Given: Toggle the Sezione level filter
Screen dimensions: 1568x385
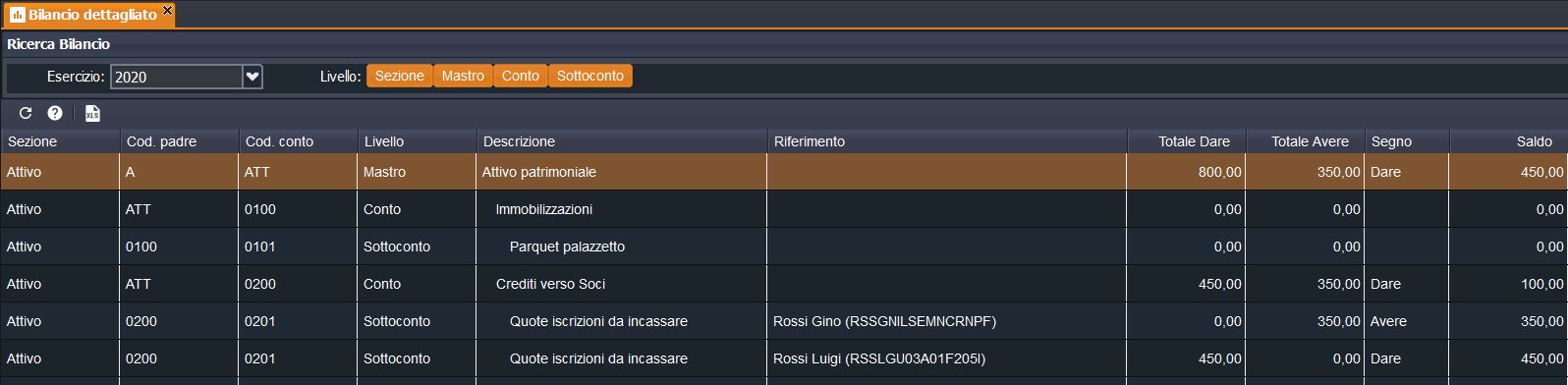Looking at the screenshot, I should tap(400, 76).
